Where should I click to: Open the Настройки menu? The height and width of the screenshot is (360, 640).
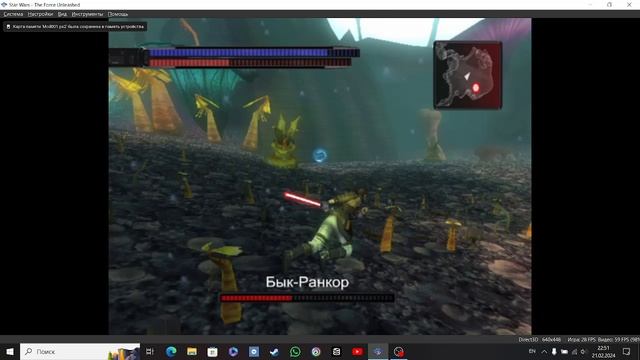40,14
